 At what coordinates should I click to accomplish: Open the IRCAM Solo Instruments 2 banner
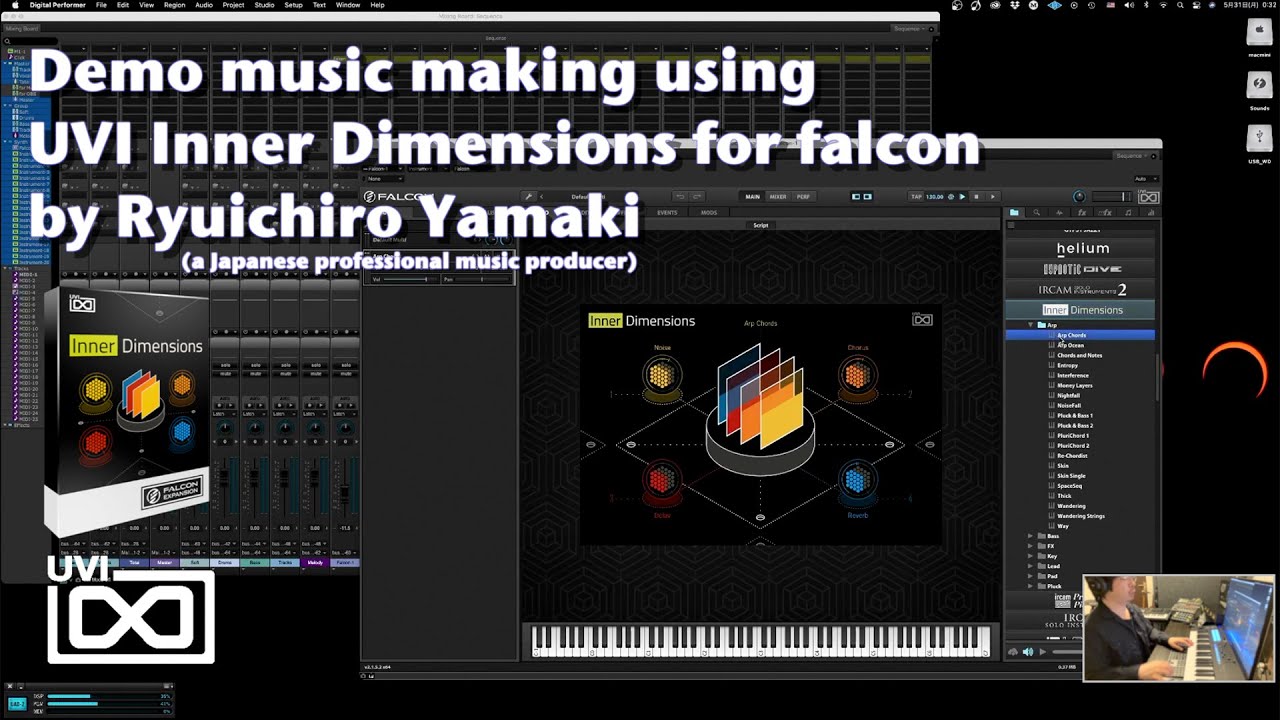pos(1082,289)
